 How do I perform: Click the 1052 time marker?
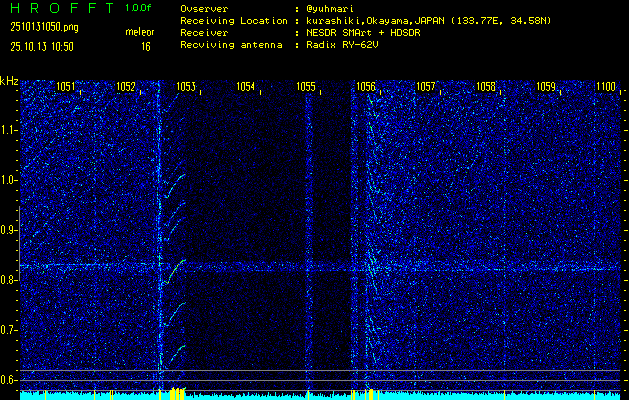click(126, 87)
